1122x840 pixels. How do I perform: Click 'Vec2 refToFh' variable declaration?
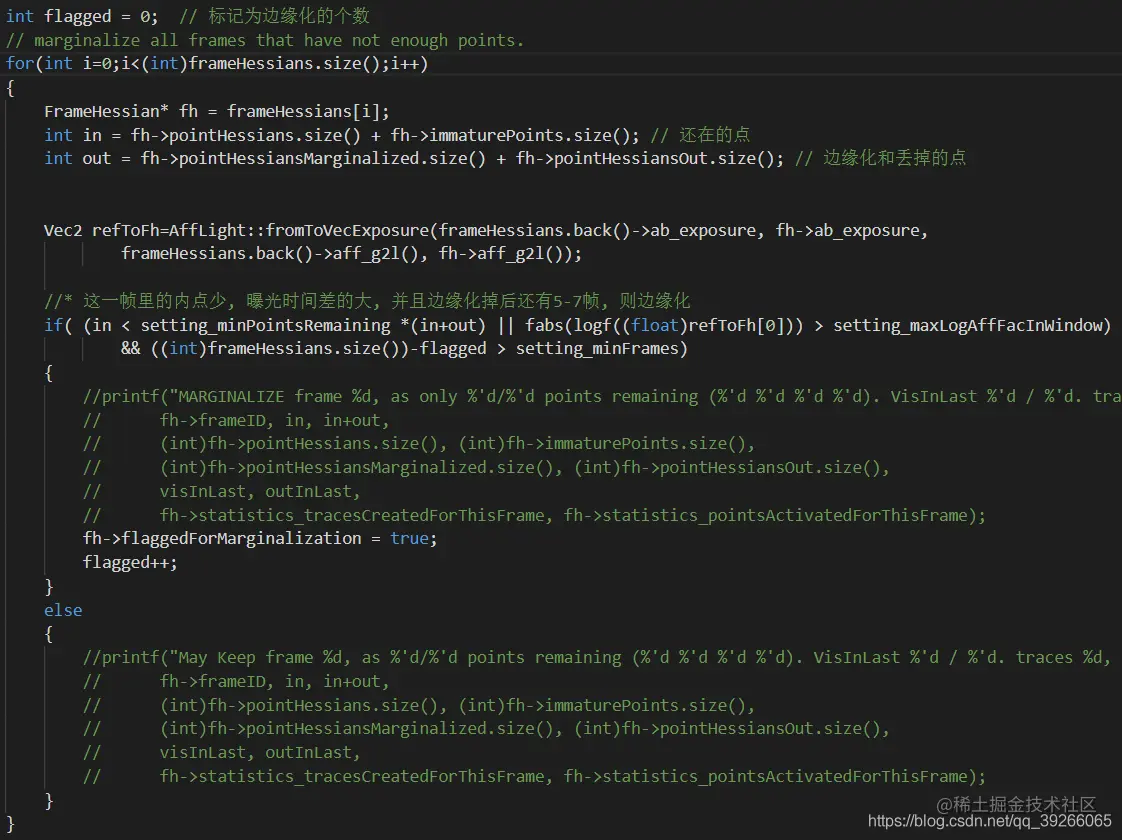point(102,230)
